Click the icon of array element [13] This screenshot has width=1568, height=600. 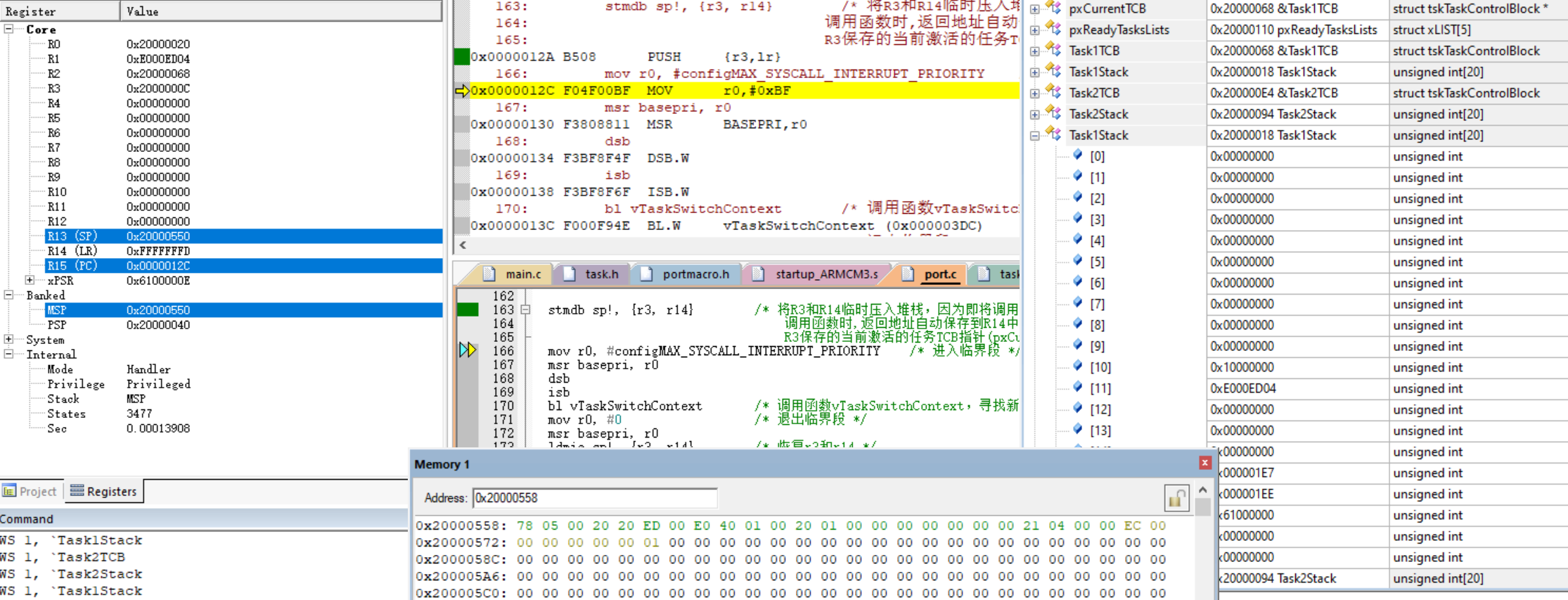point(1077,430)
